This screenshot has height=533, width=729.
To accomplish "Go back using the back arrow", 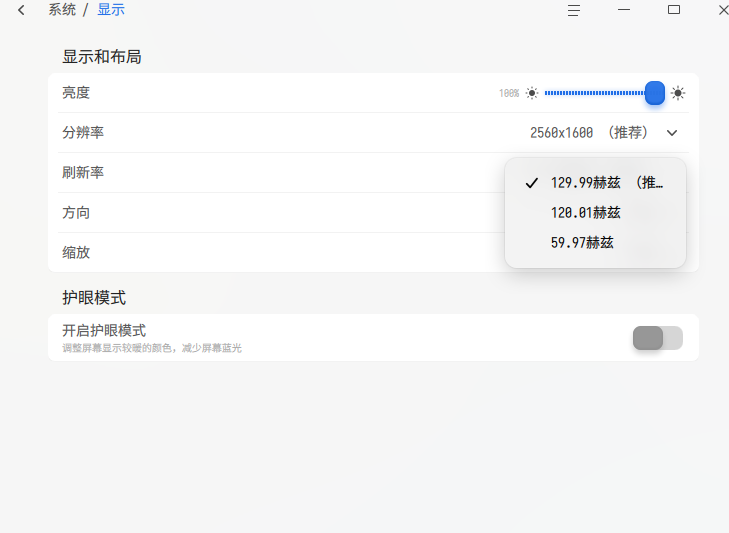I will (21, 10).
